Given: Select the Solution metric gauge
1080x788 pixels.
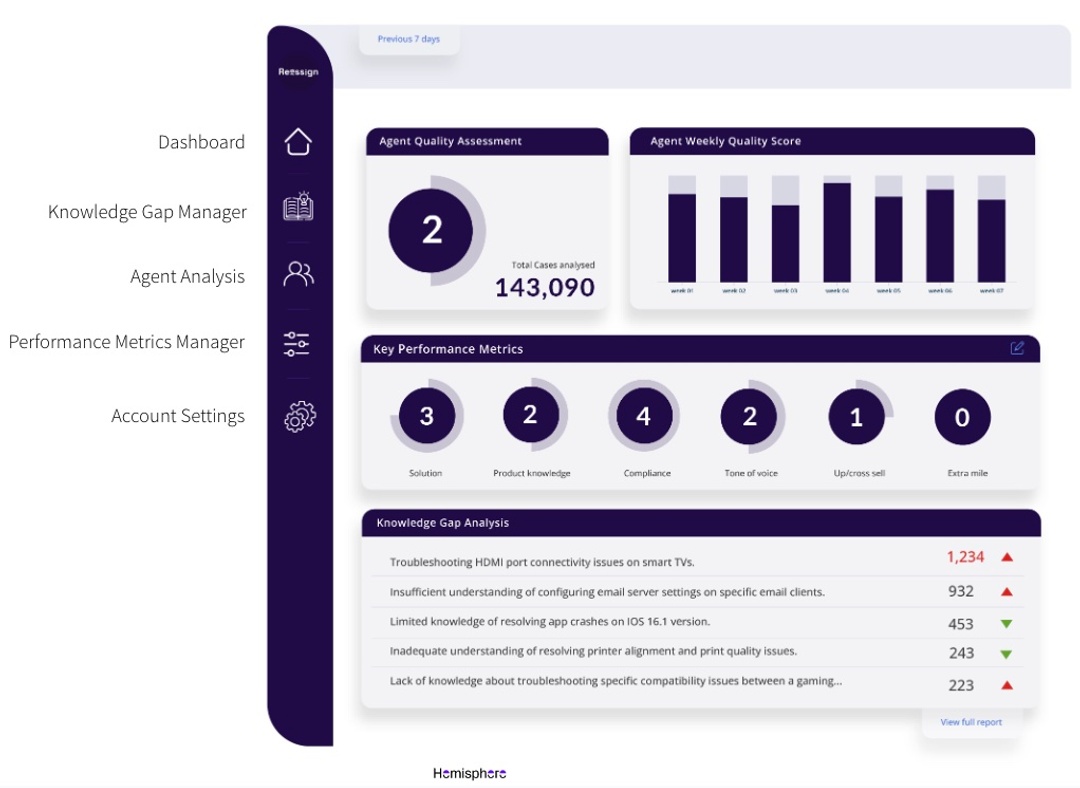Looking at the screenshot, I should 427,416.
